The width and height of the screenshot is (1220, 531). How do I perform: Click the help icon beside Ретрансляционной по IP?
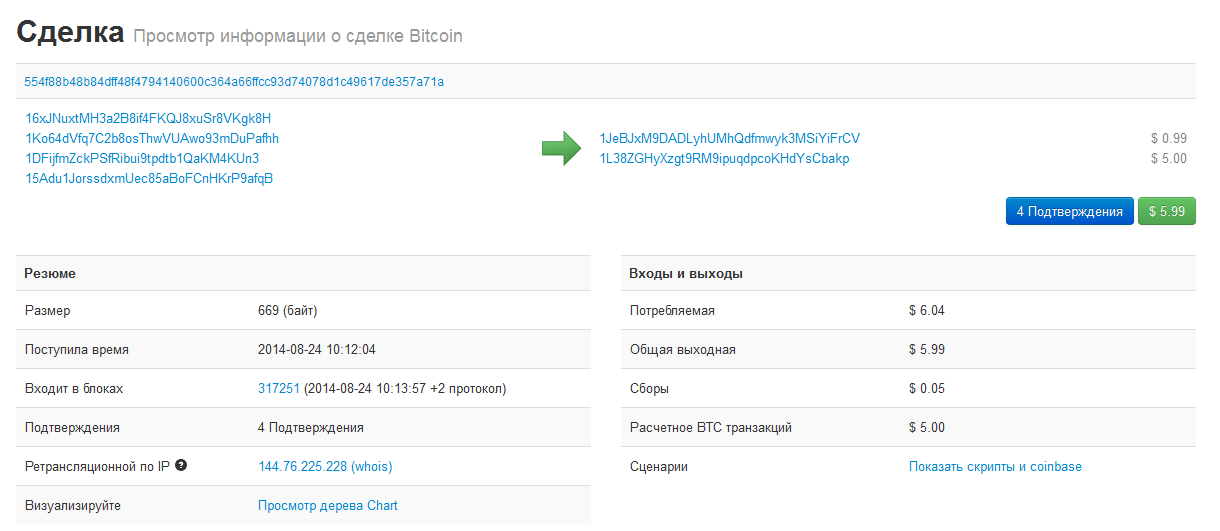[181, 465]
